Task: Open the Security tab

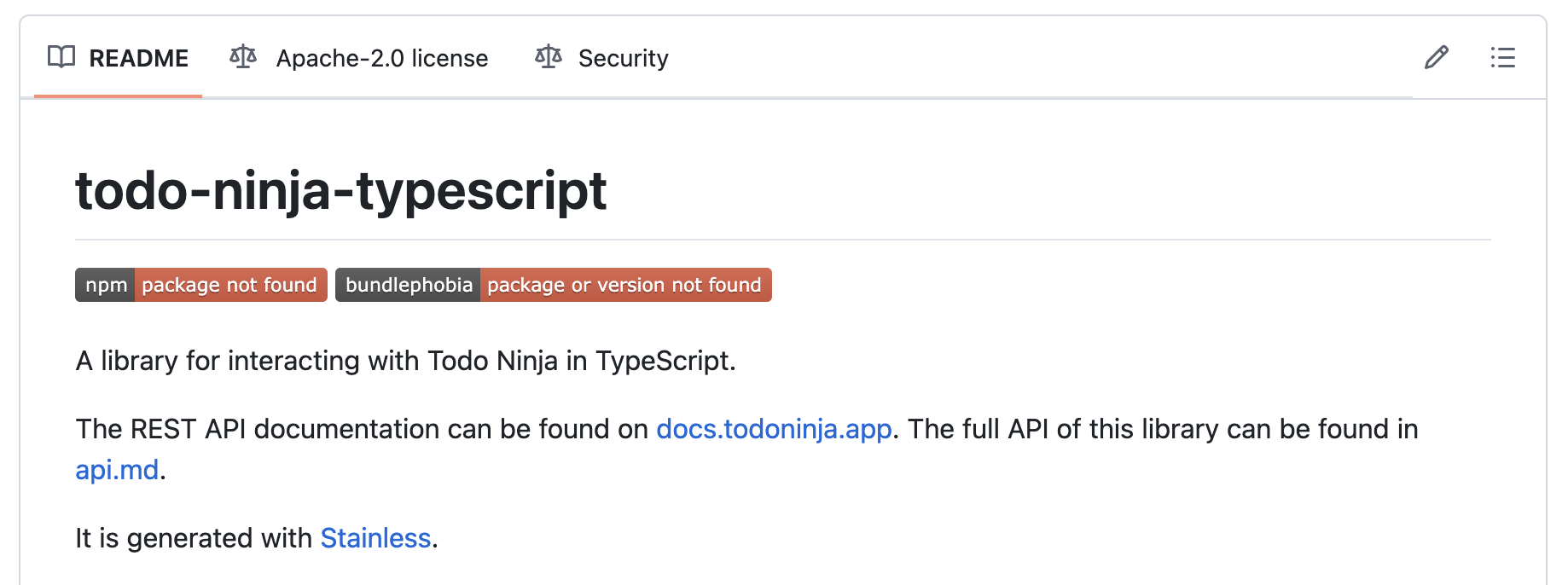Action: pyautogui.click(x=601, y=58)
